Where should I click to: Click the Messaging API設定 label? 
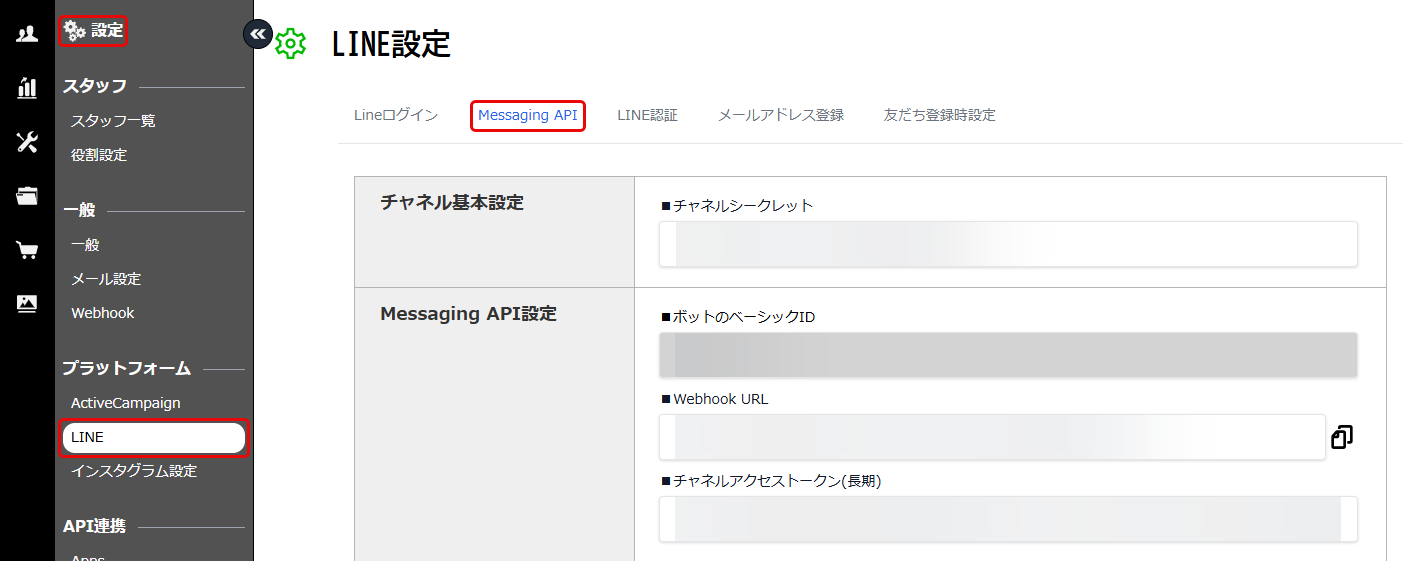pos(468,314)
